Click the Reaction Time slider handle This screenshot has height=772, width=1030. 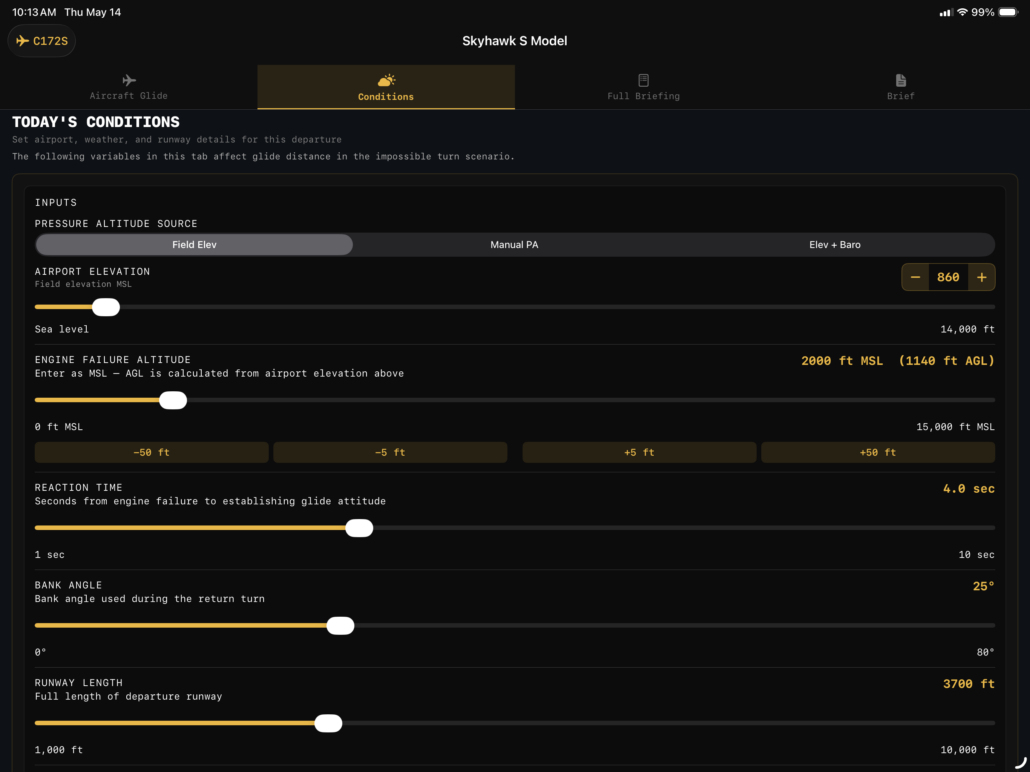tap(359, 528)
